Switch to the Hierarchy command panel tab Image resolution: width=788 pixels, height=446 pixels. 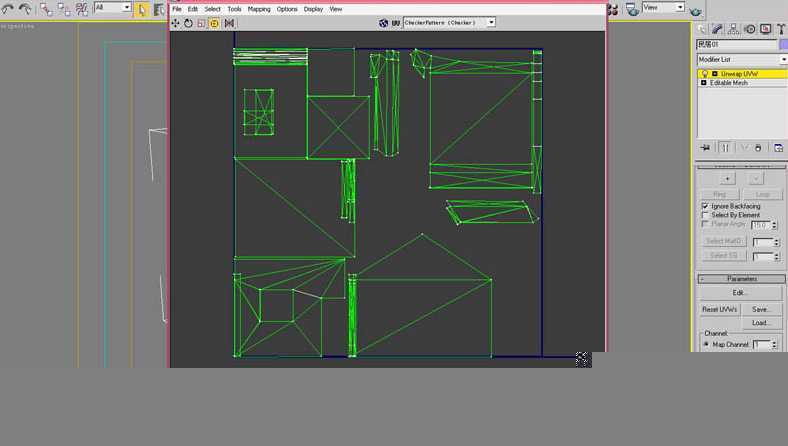click(733, 29)
